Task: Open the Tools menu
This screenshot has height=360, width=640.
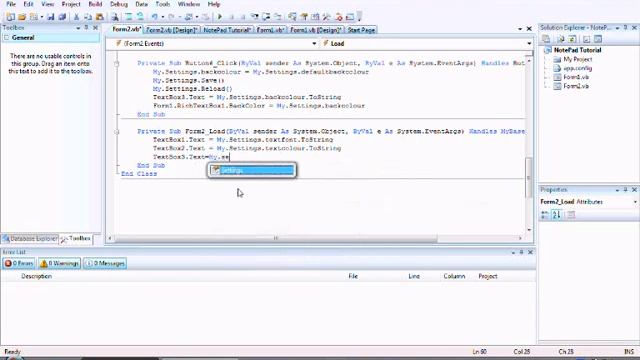Action: [162, 4]
